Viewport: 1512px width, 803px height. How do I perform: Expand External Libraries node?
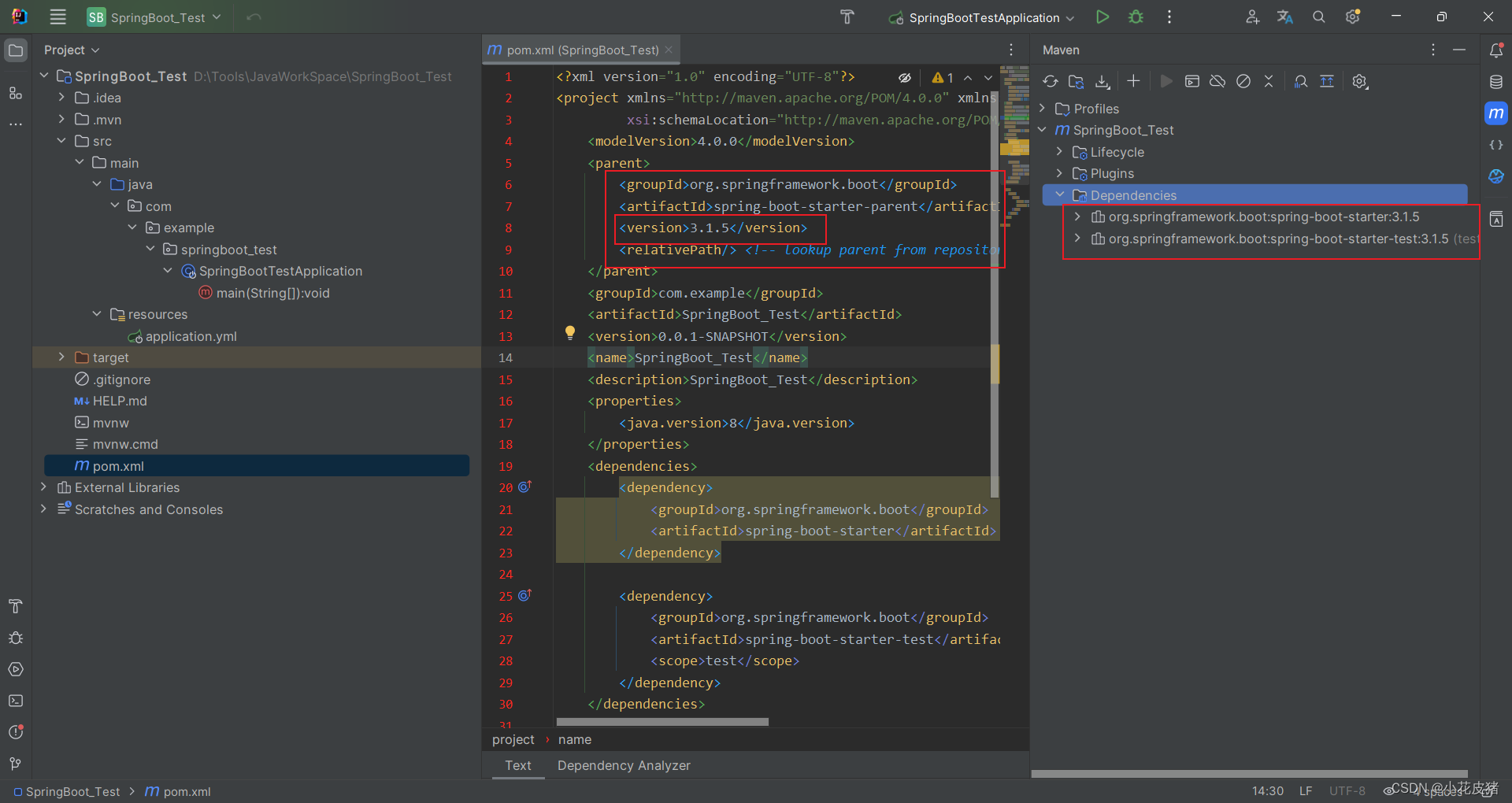point(43,487)
